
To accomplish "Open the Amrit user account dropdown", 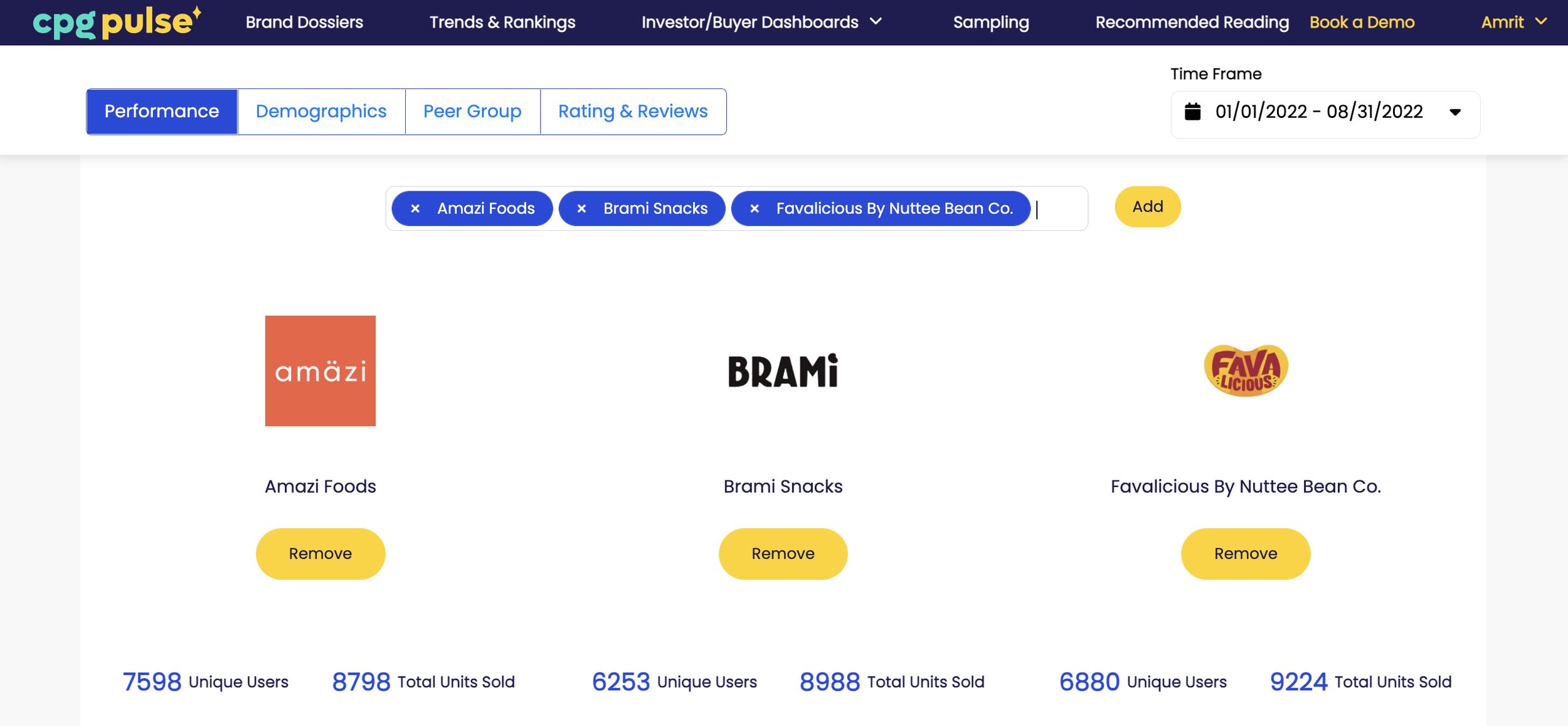I will [x=1513, y=22].
